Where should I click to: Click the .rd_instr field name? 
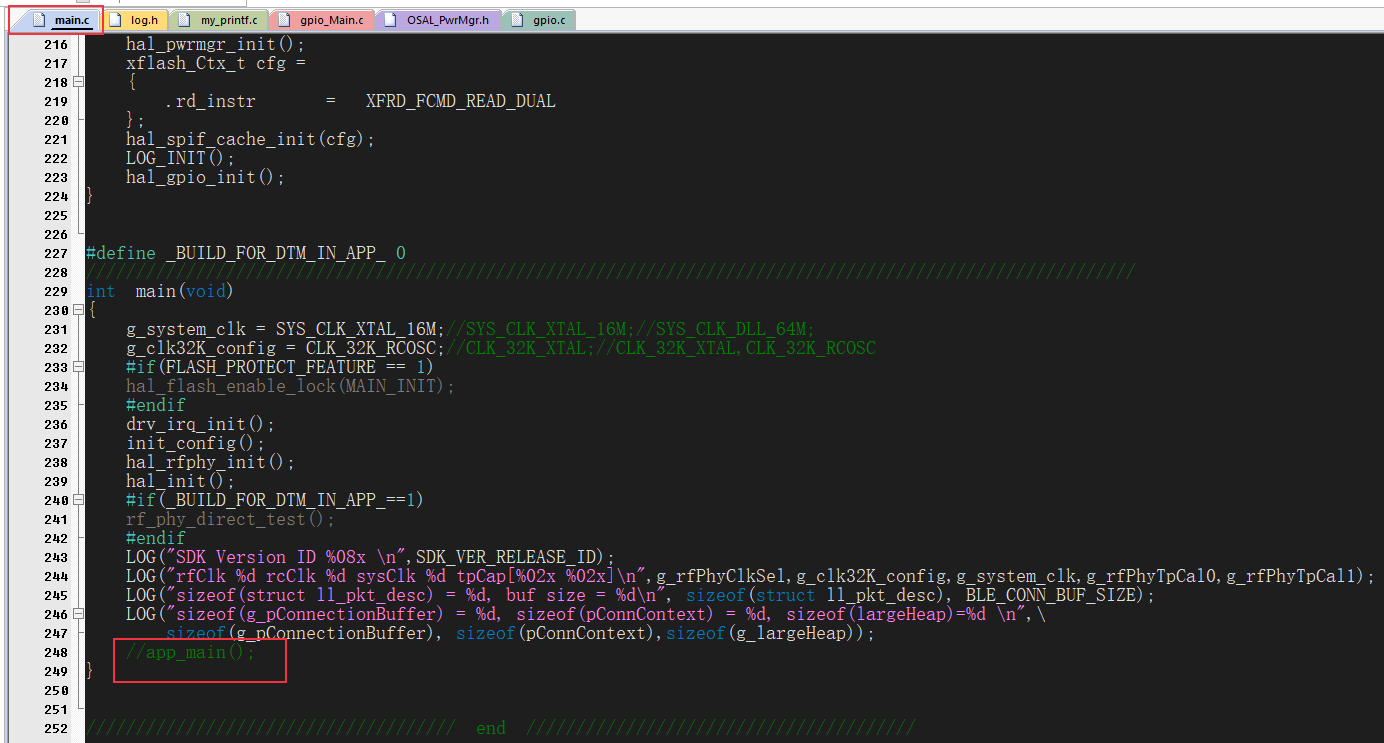point(210,101)
